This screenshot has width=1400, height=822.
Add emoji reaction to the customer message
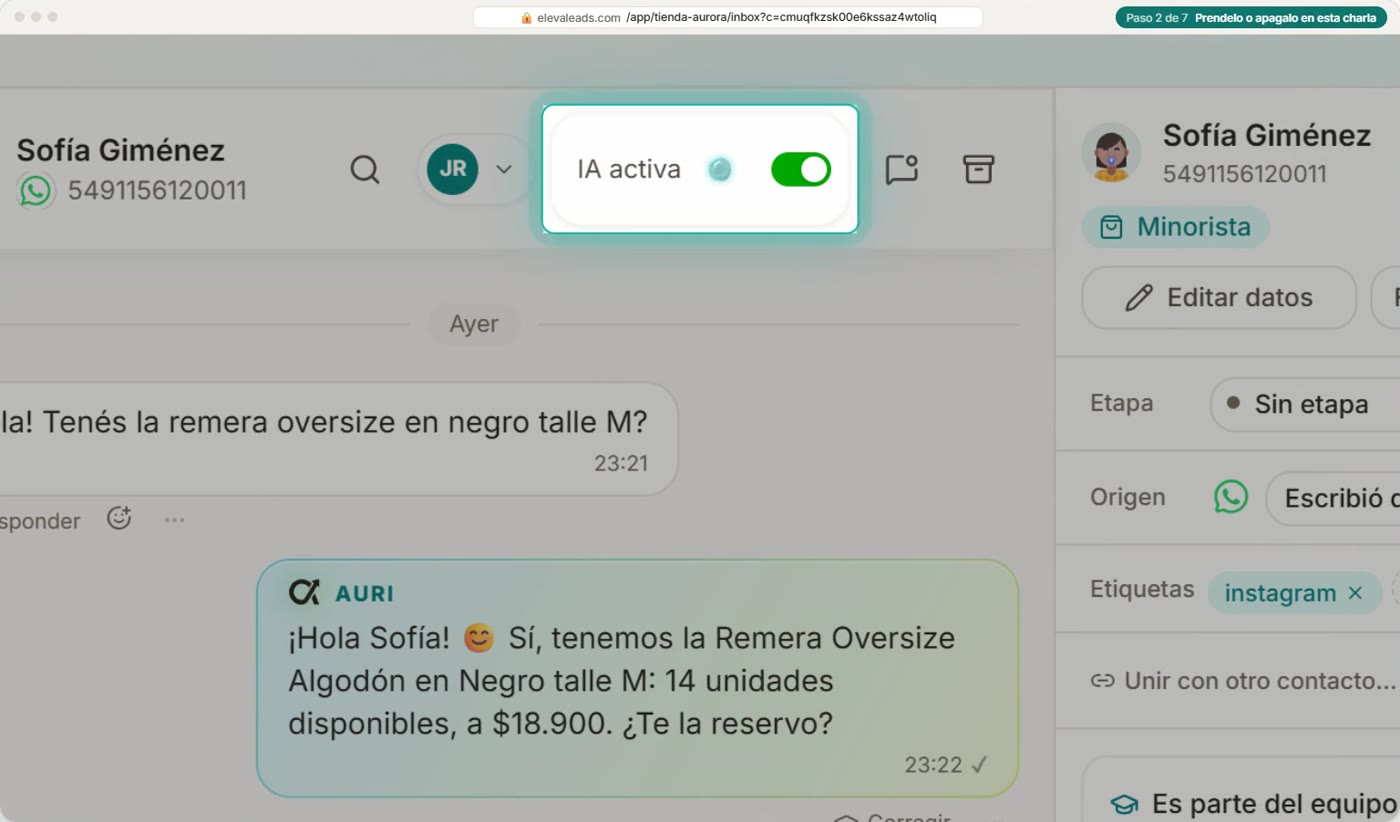click(x=119, y=518)
